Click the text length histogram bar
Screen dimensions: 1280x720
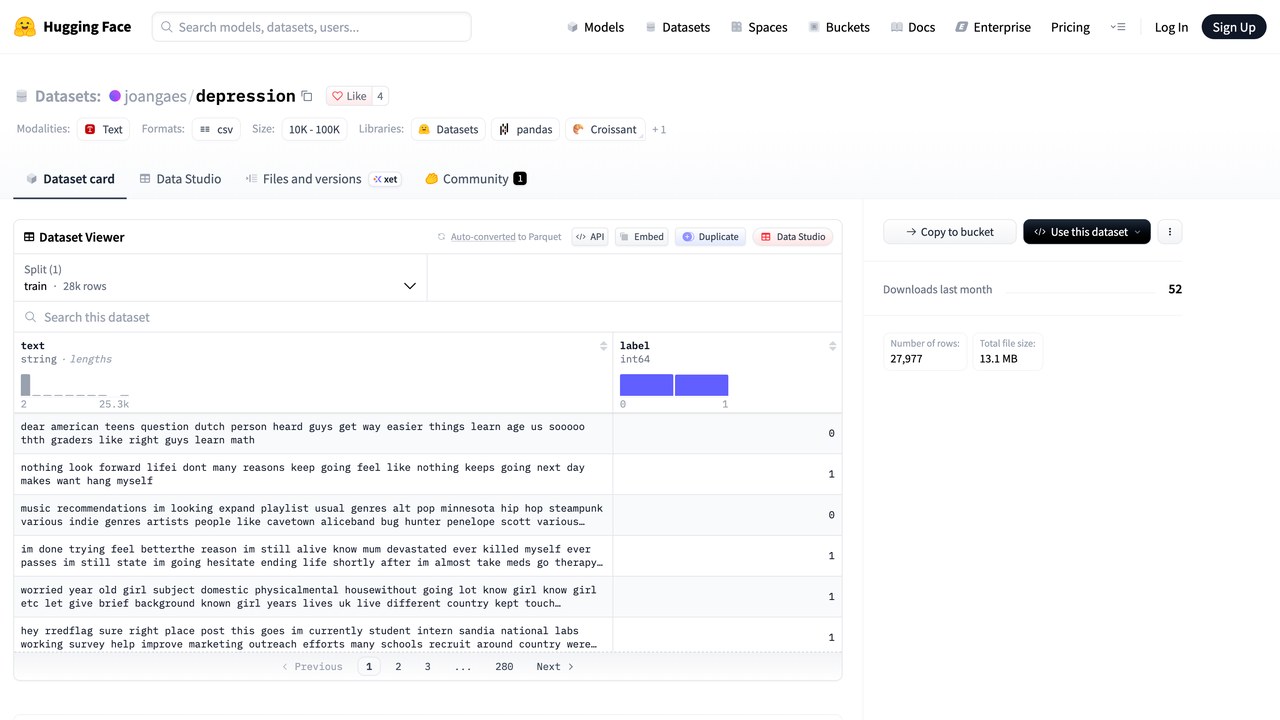(25, 385)
